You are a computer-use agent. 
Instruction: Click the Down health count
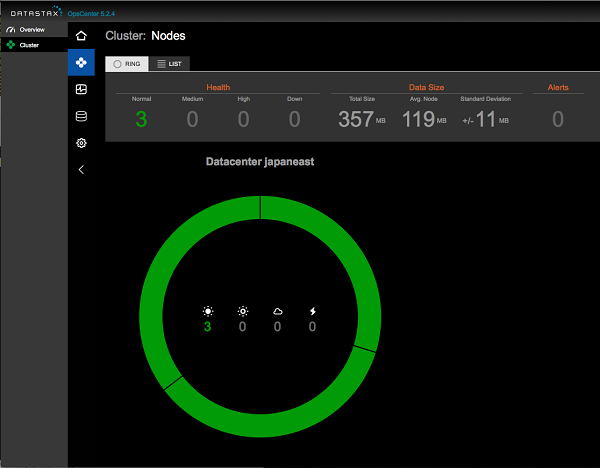point(294,120)
